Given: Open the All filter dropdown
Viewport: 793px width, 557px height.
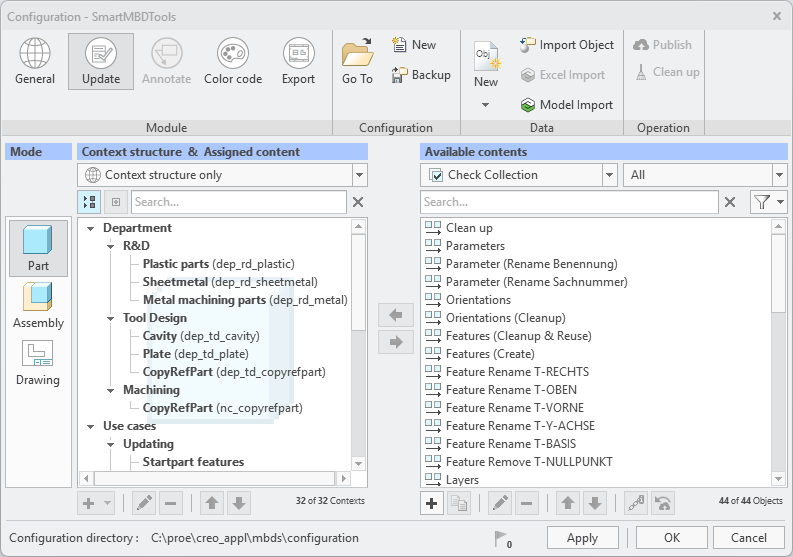Looking at the screenshot, I should coord(779,175).
